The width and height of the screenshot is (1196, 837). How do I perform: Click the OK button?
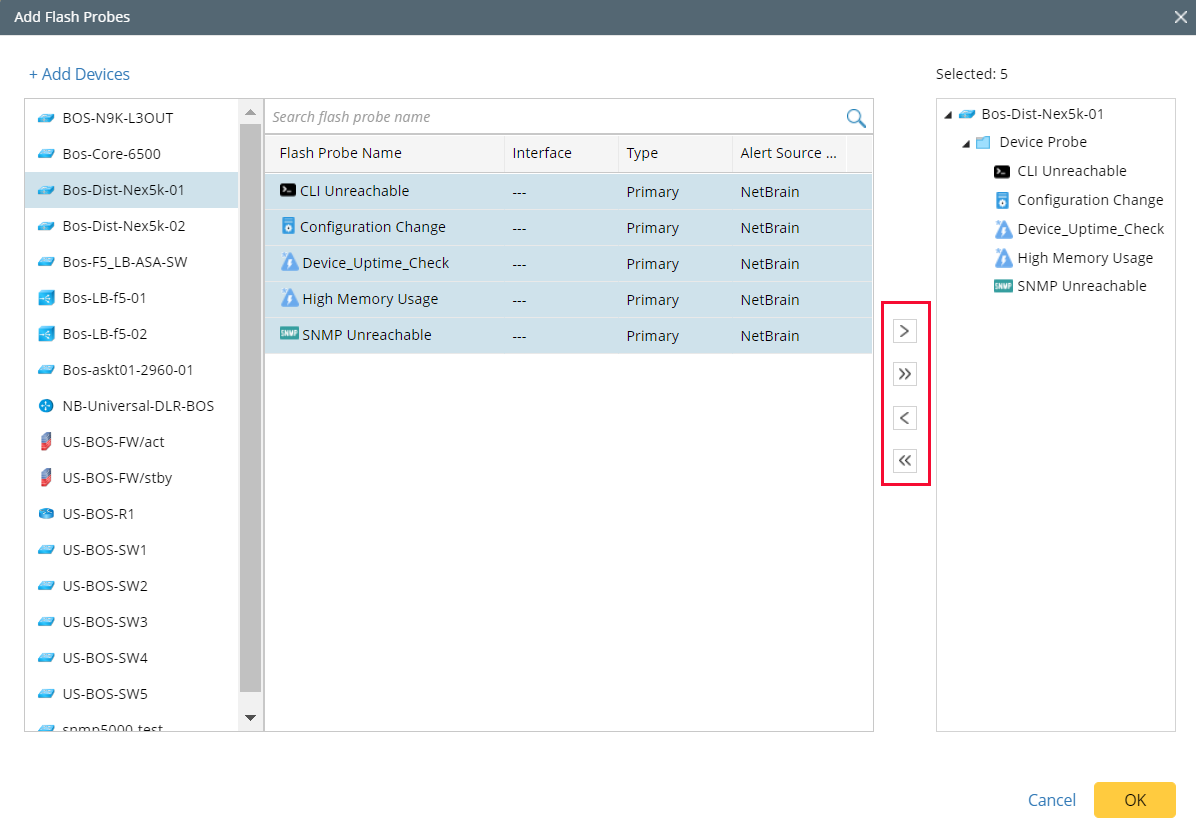(x=1134, y=800)
